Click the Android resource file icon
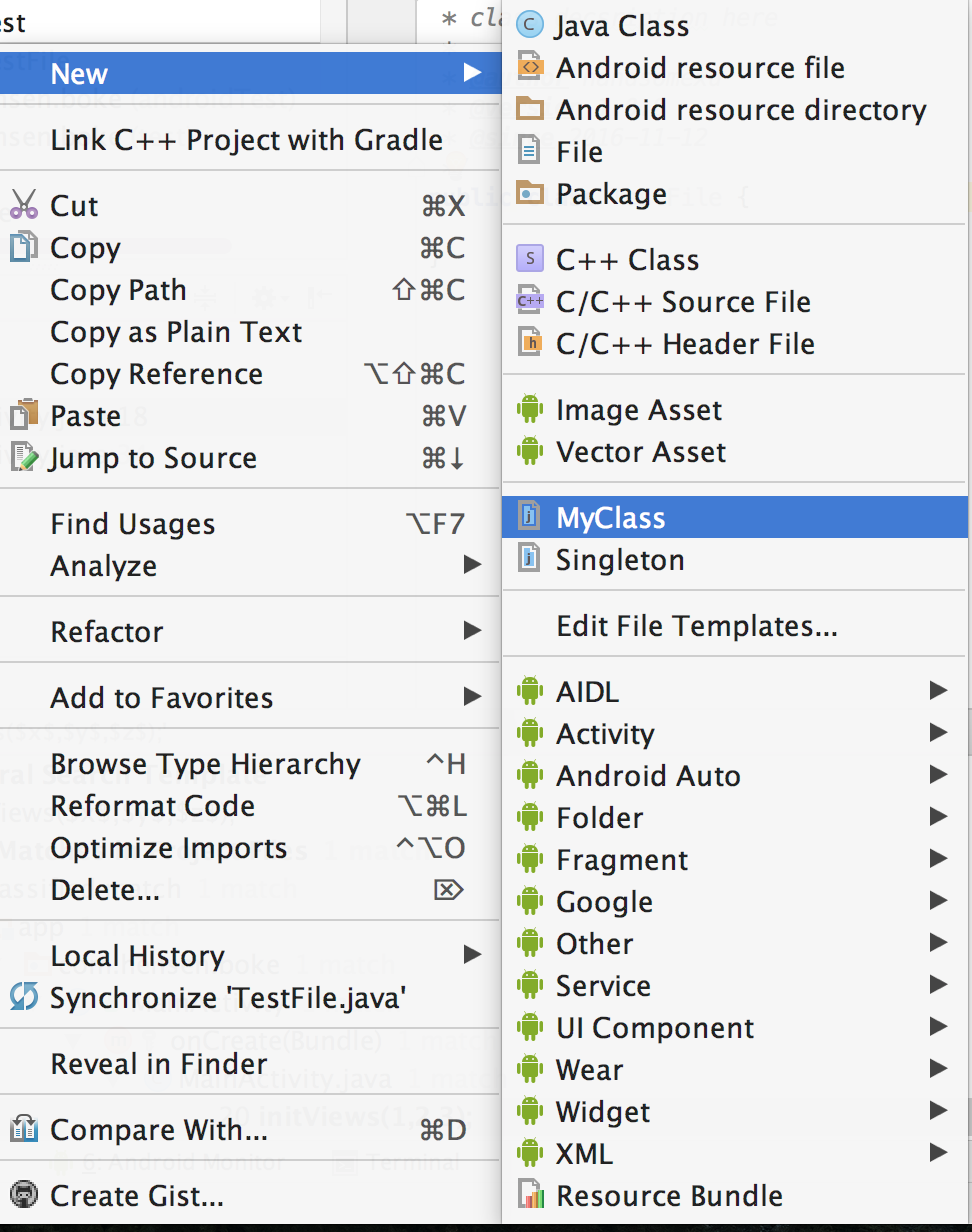Viewport: 972px width, 1232px height. click(x=530, y=67)
